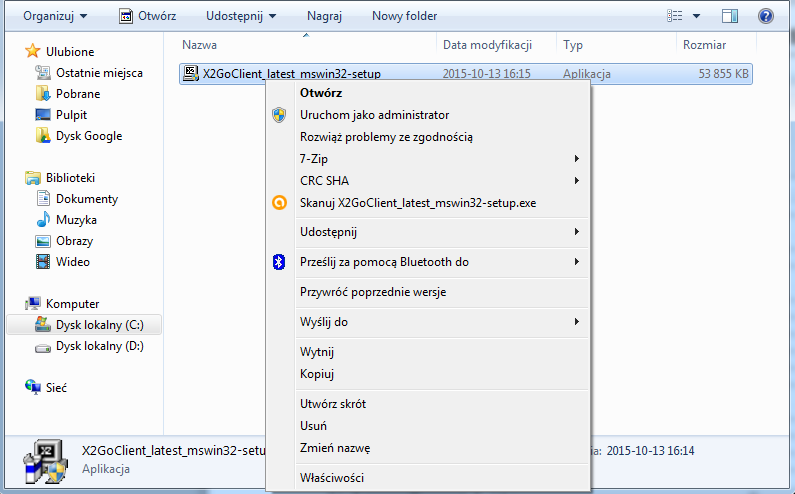
Task: Sort by Data modyfikacji column header
Action: point(487,45)
